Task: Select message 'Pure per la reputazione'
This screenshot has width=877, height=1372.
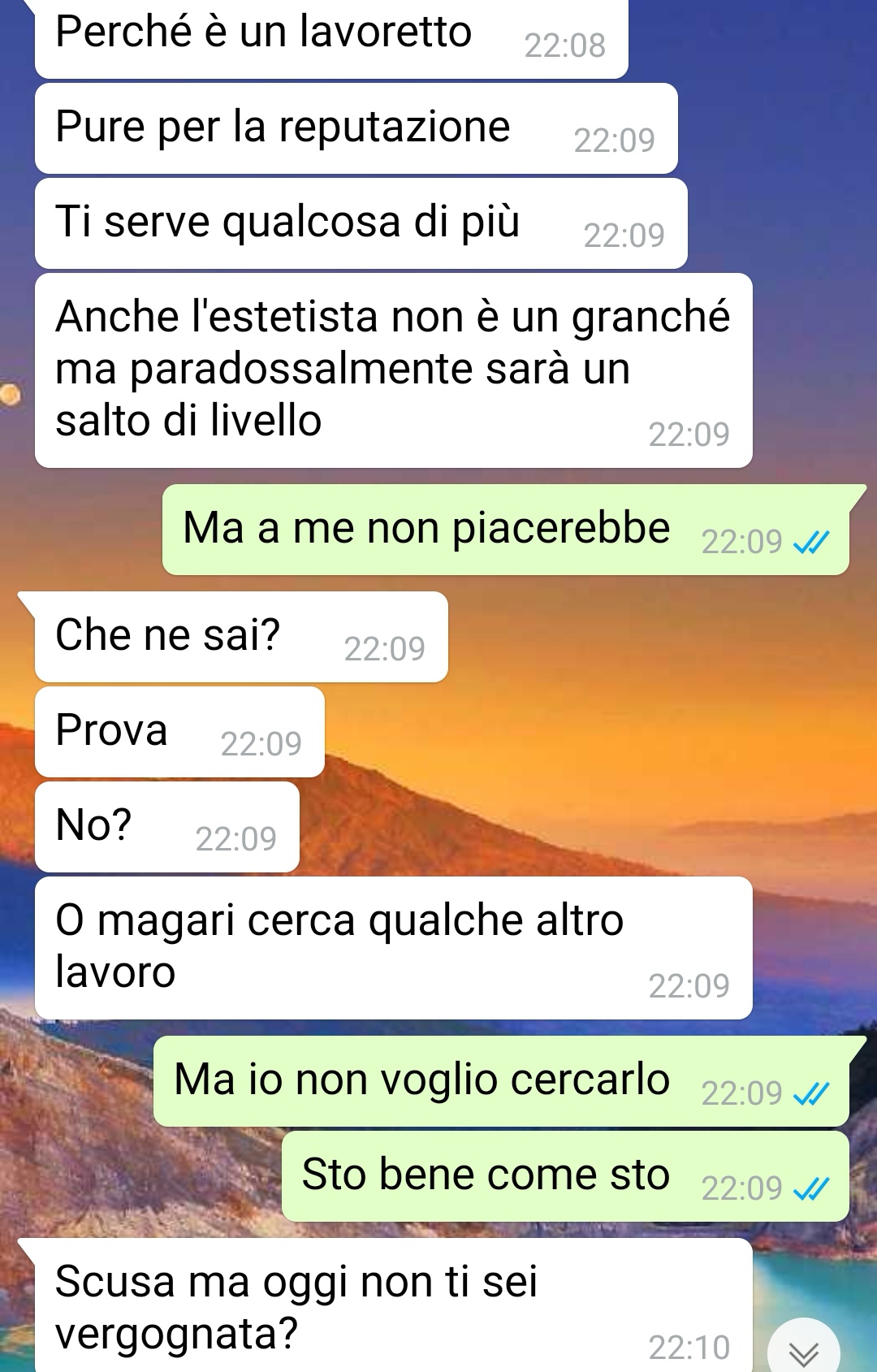Action: (356, 128)
